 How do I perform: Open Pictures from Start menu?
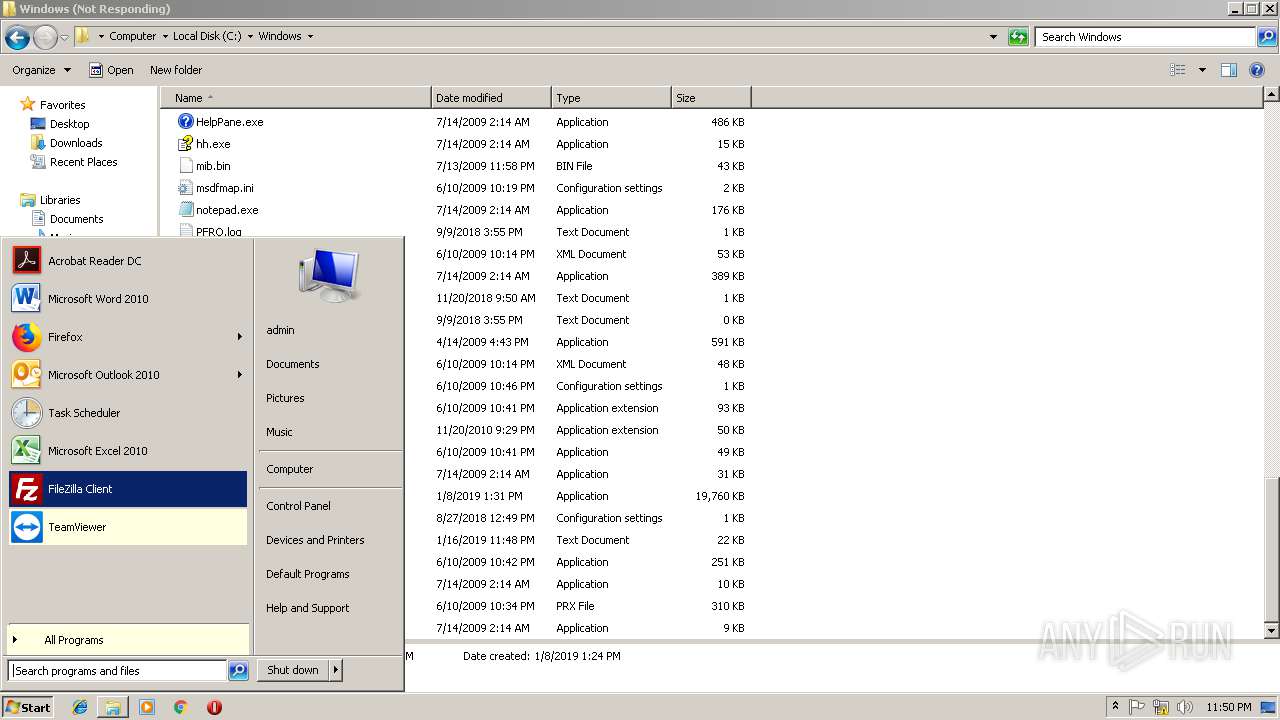point(285,398)
